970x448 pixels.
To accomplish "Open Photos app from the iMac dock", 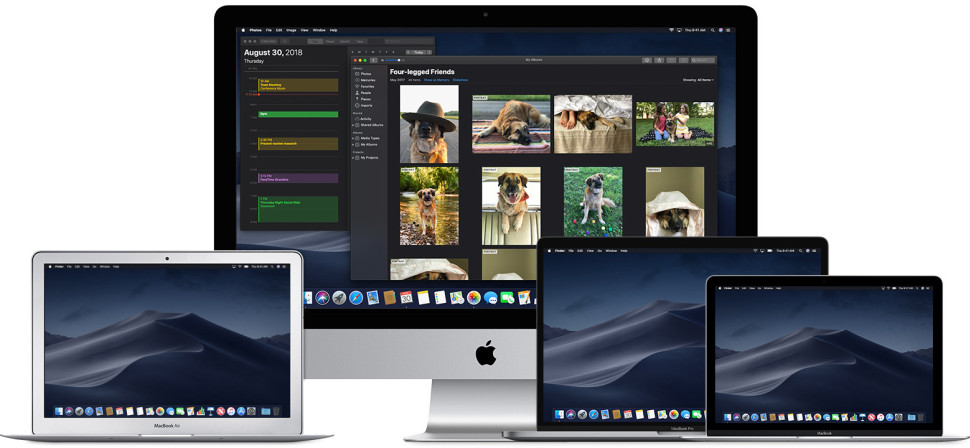I will coord(474,298).
